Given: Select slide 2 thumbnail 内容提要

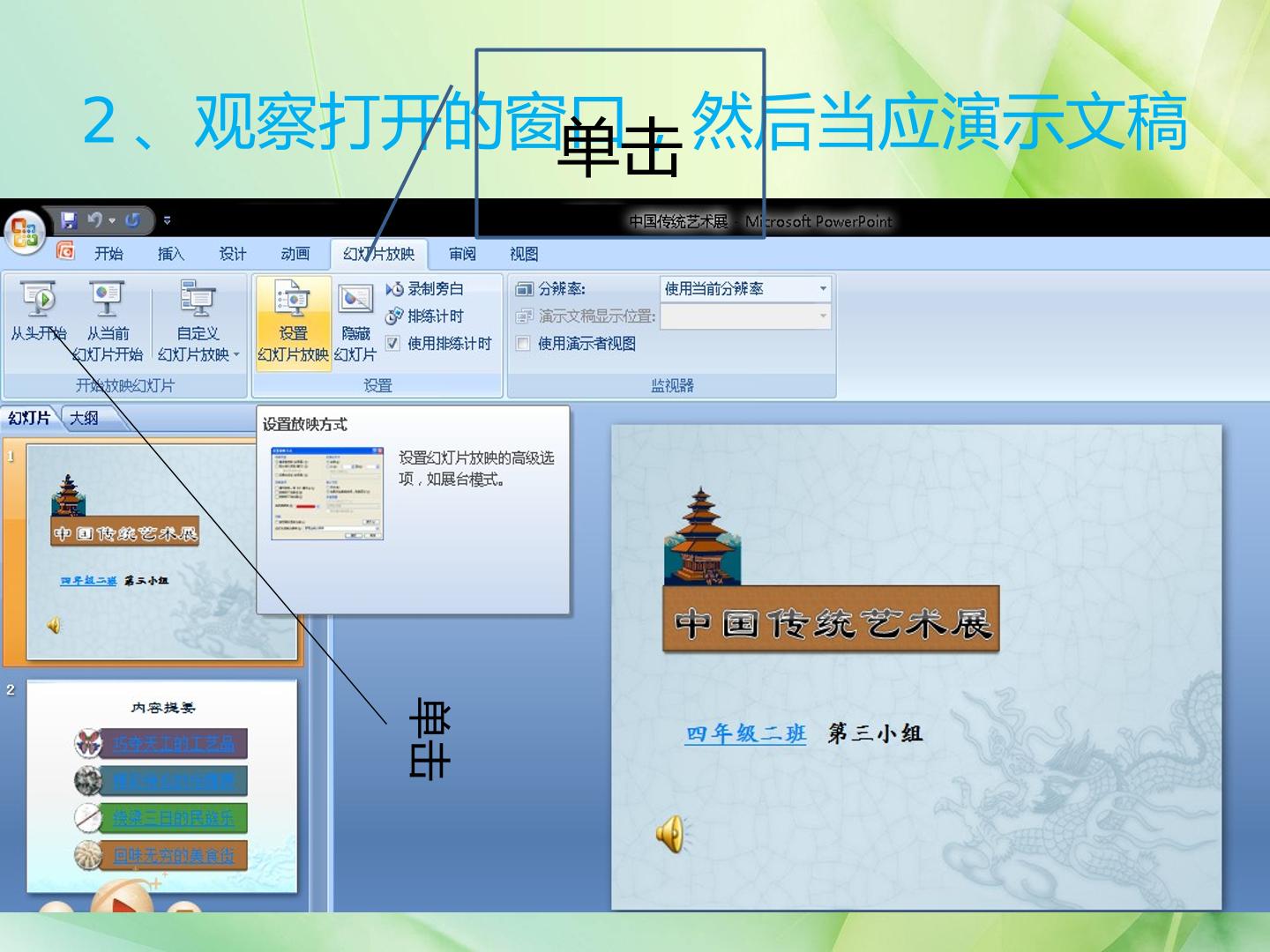Looking at the screenshot, I should pyautogui.click(x=162, y=786).
